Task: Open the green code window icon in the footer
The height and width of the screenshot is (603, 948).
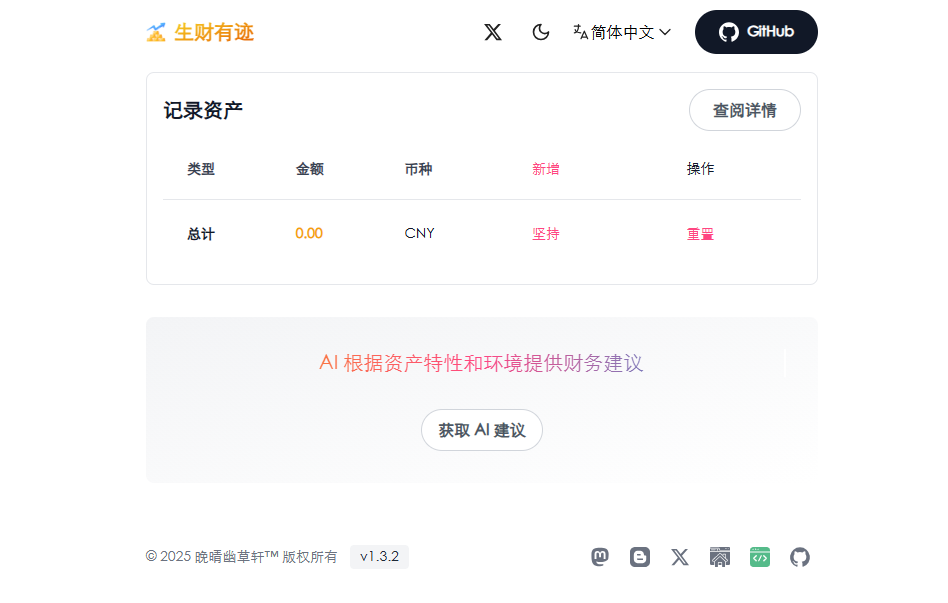Action: click(760, 556)
